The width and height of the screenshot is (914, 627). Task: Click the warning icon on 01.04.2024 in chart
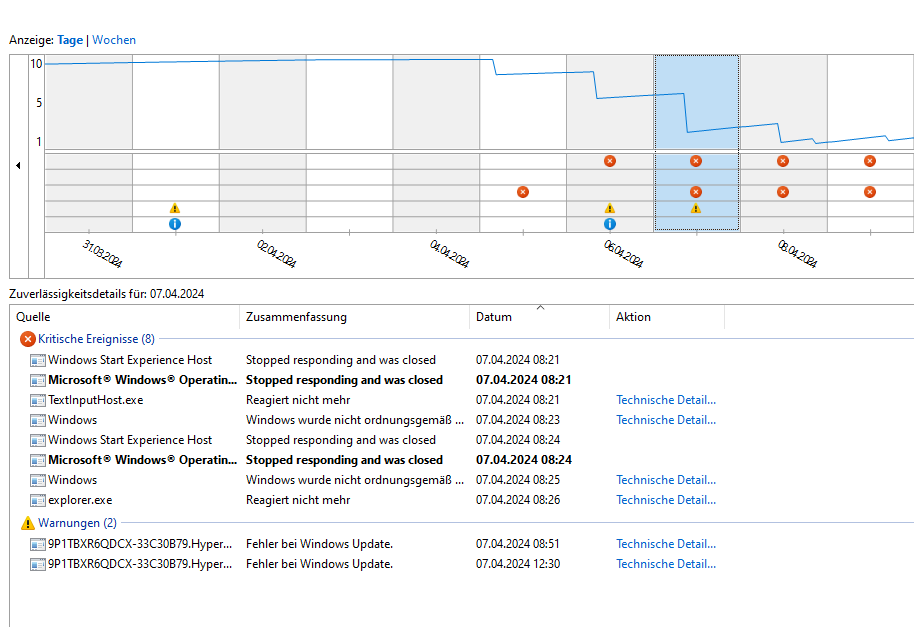coord(175,208)
